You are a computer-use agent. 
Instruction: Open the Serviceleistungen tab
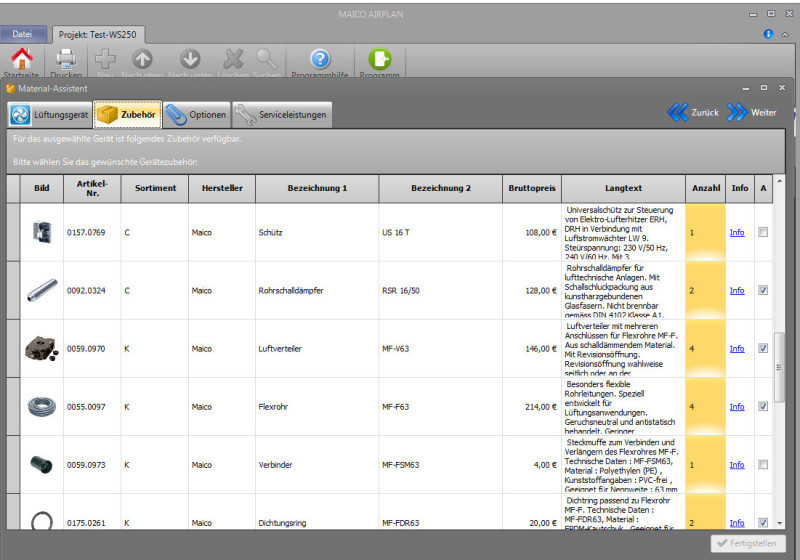282,115
